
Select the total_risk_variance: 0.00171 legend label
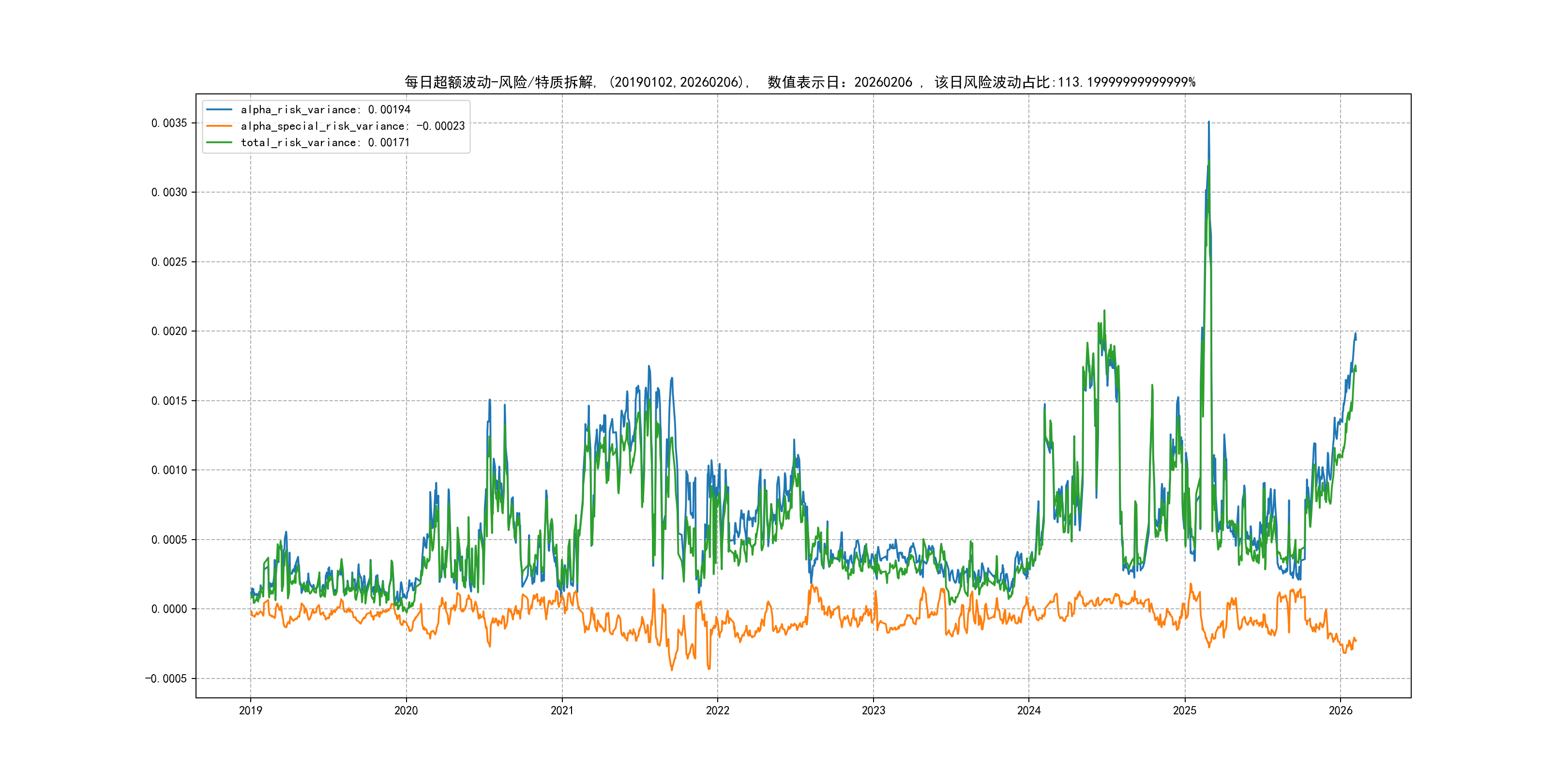coord(325,142)
